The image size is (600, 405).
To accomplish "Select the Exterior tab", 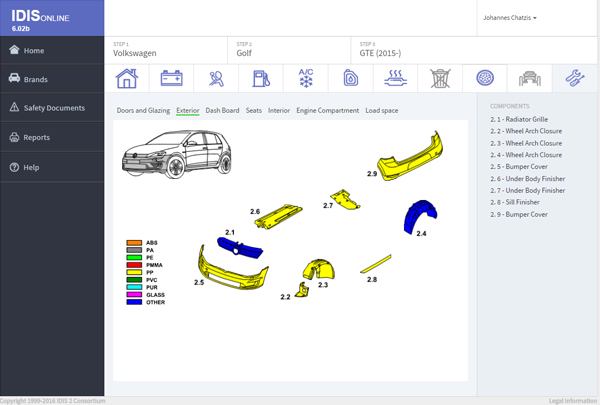I will pos(188,110).
